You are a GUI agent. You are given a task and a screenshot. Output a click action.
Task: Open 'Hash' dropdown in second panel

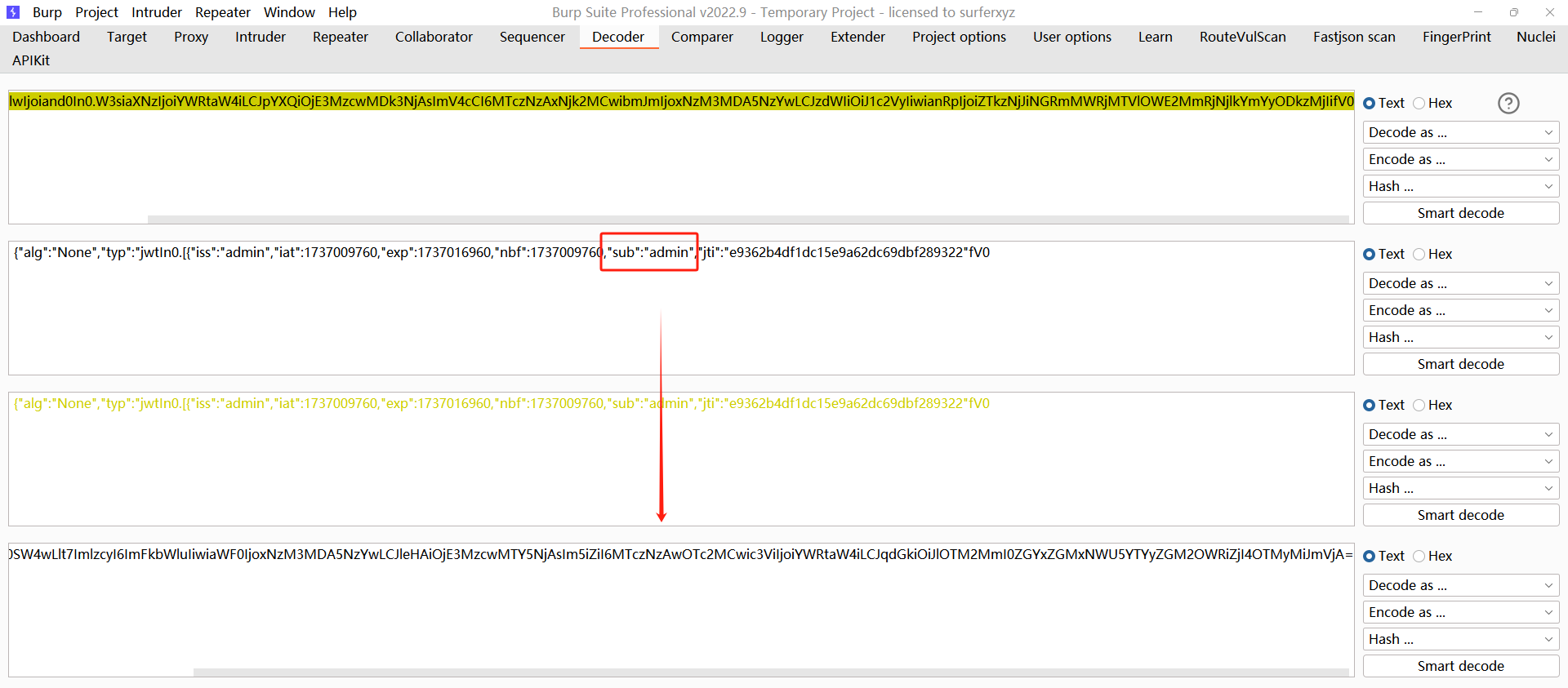1461,337
